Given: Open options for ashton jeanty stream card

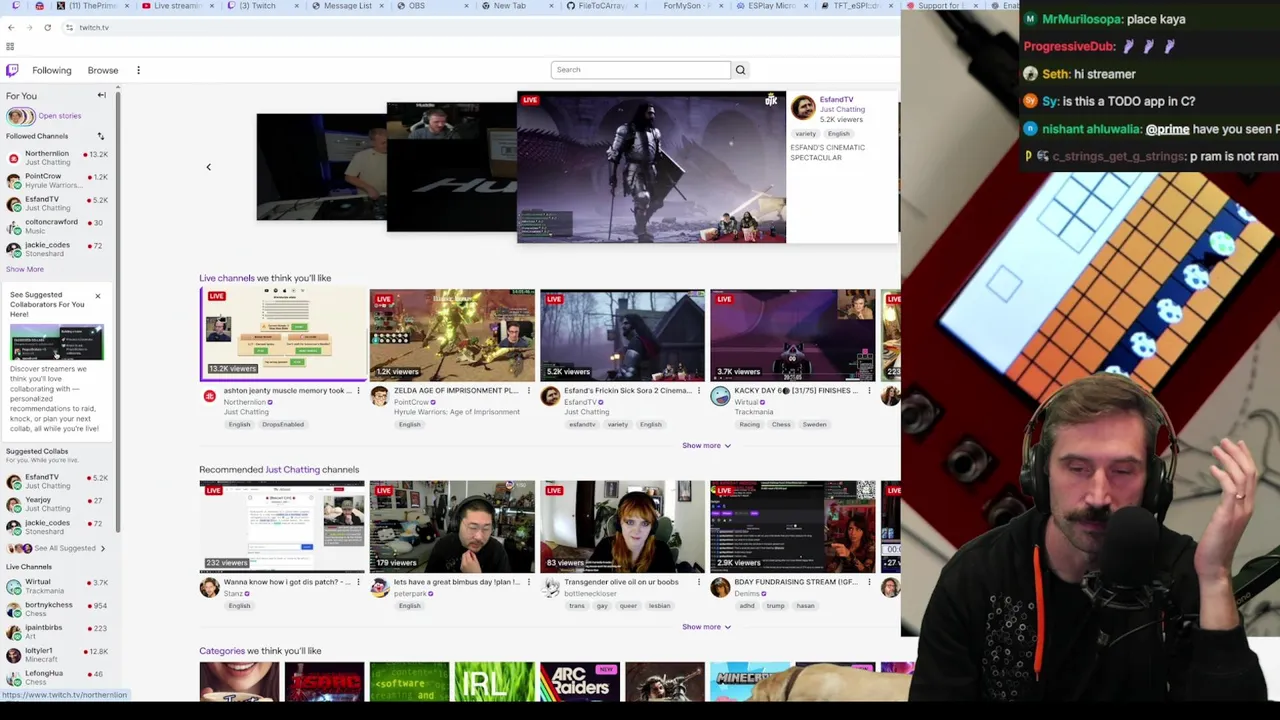Looking at the screenshot, I should [358, 391].
